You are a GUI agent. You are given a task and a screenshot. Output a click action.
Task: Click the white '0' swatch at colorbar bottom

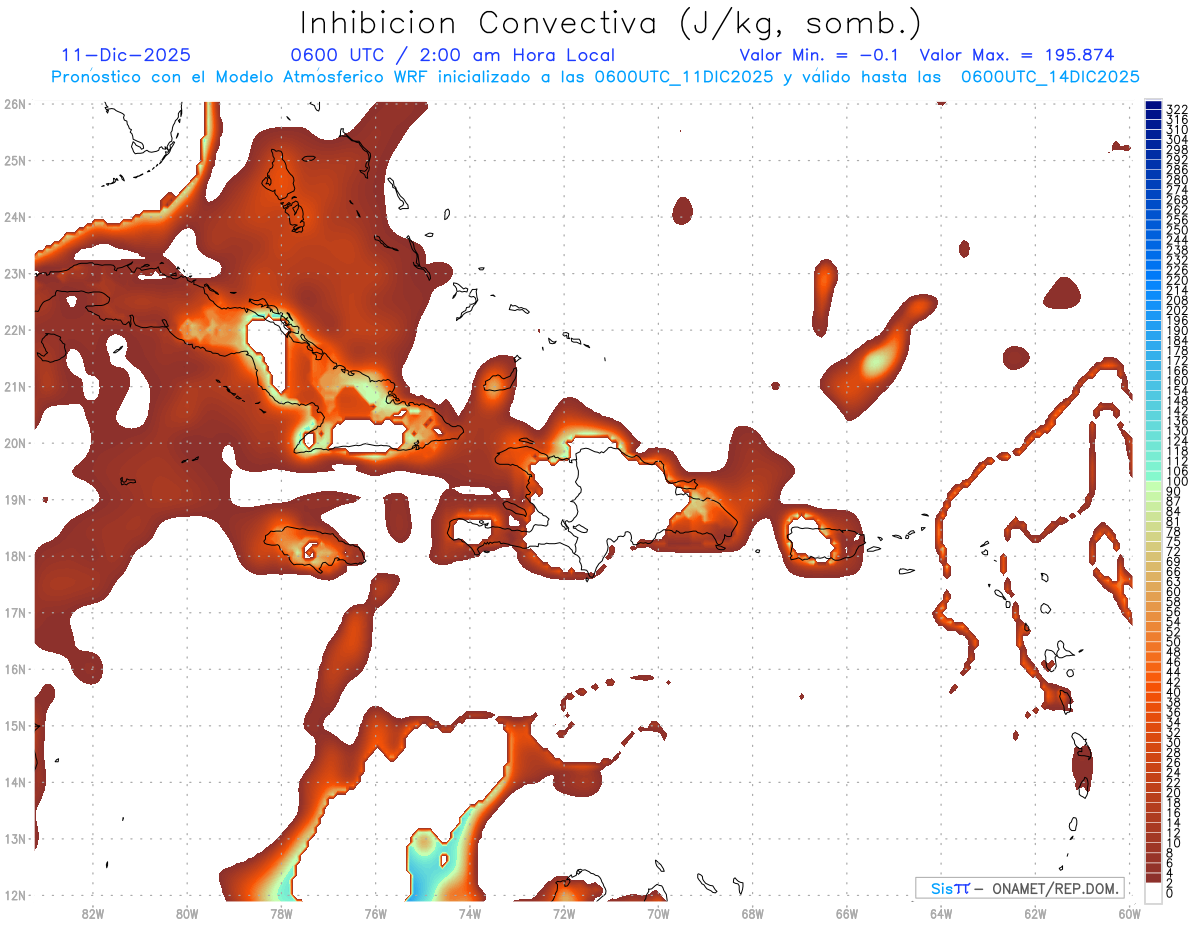(x=1154, y=893)
